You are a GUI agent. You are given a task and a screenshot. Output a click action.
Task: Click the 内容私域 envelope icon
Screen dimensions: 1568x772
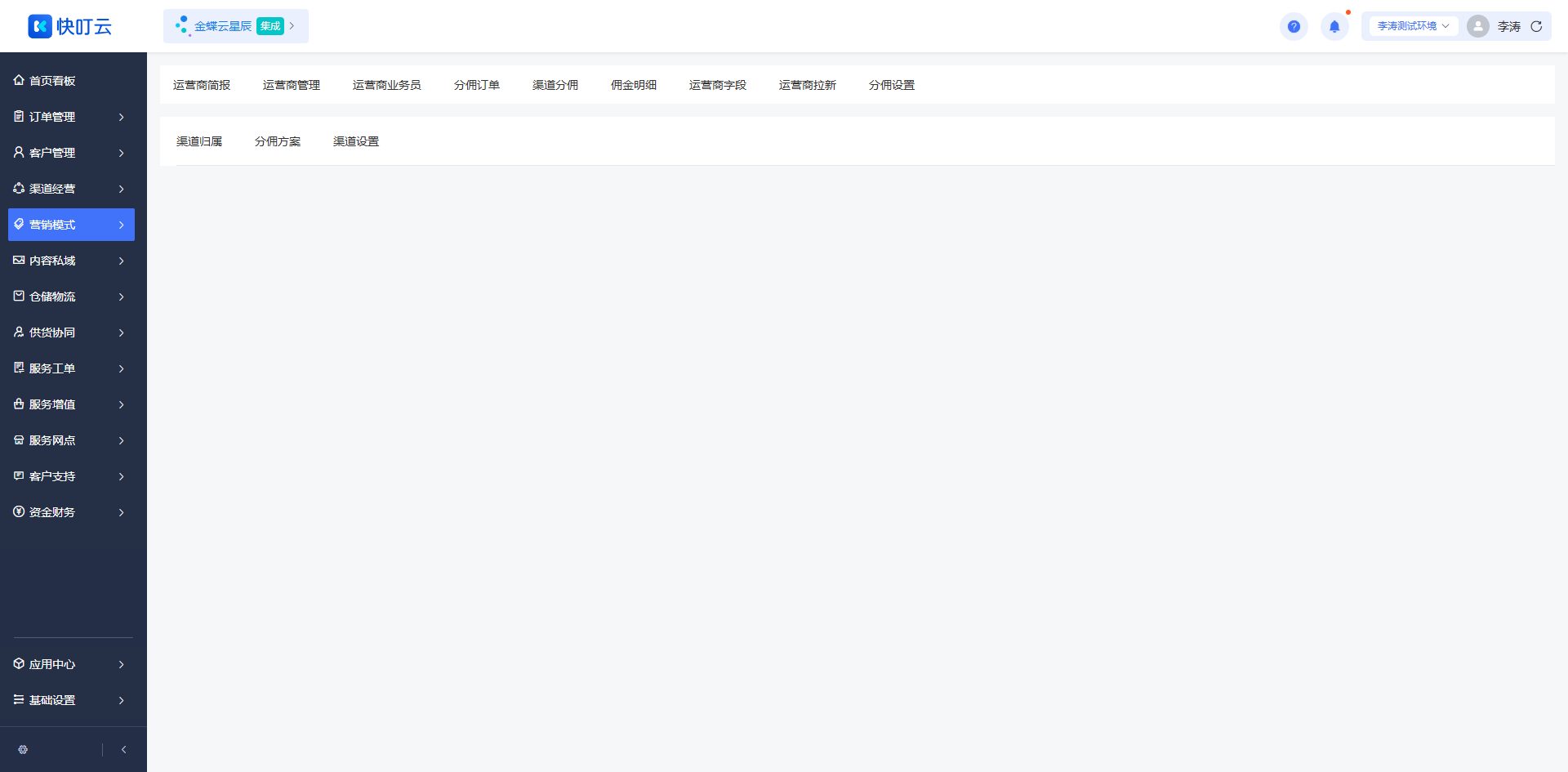coord(19,260)
